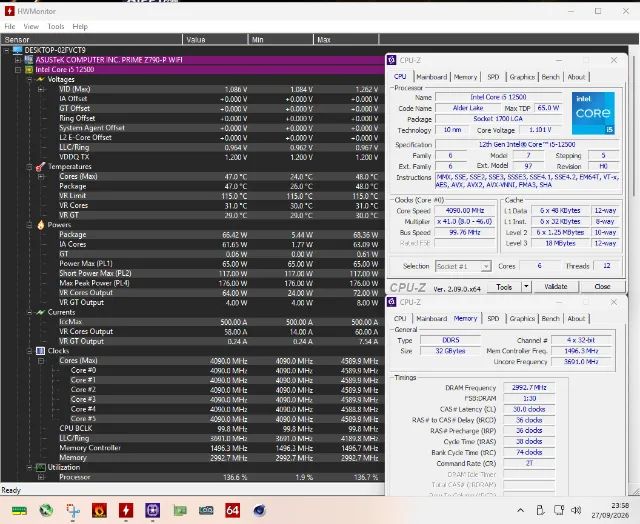Collapse the Intel Core i5 12500 node
This screenshot has width=640, height=524.
[x=18, y=70]
